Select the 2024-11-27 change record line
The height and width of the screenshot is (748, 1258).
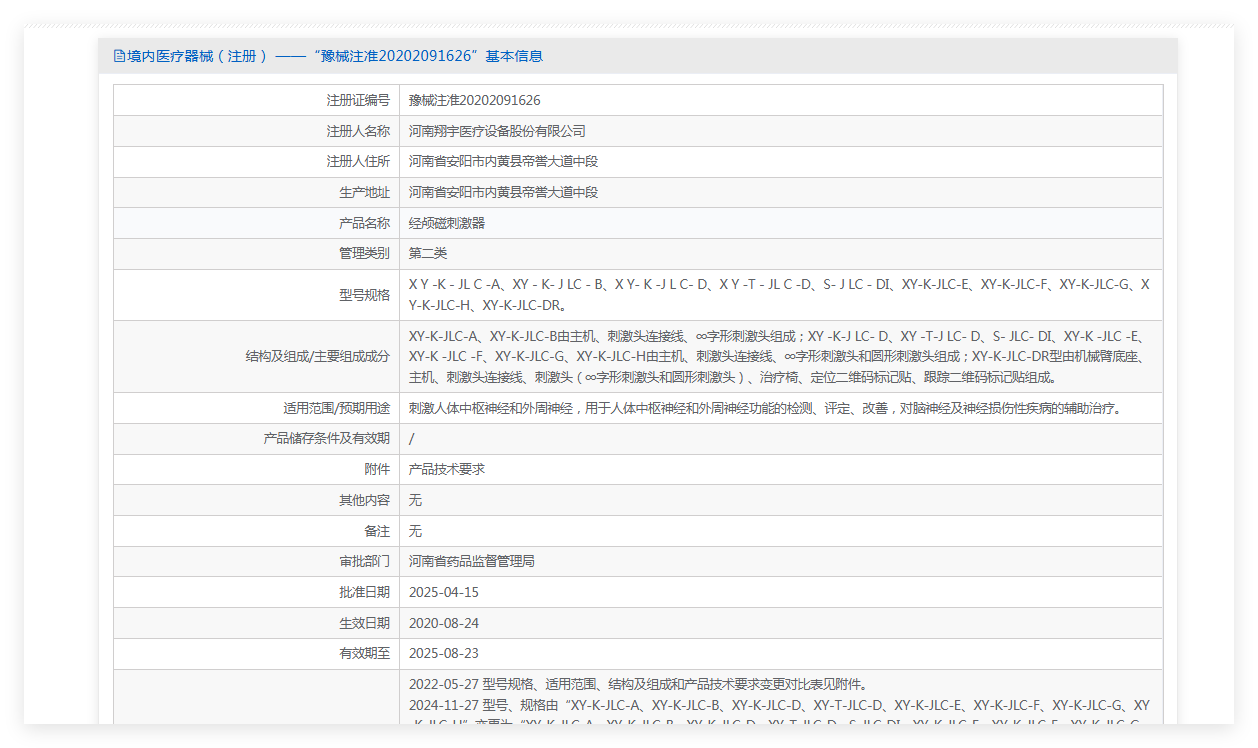point(779,705)
